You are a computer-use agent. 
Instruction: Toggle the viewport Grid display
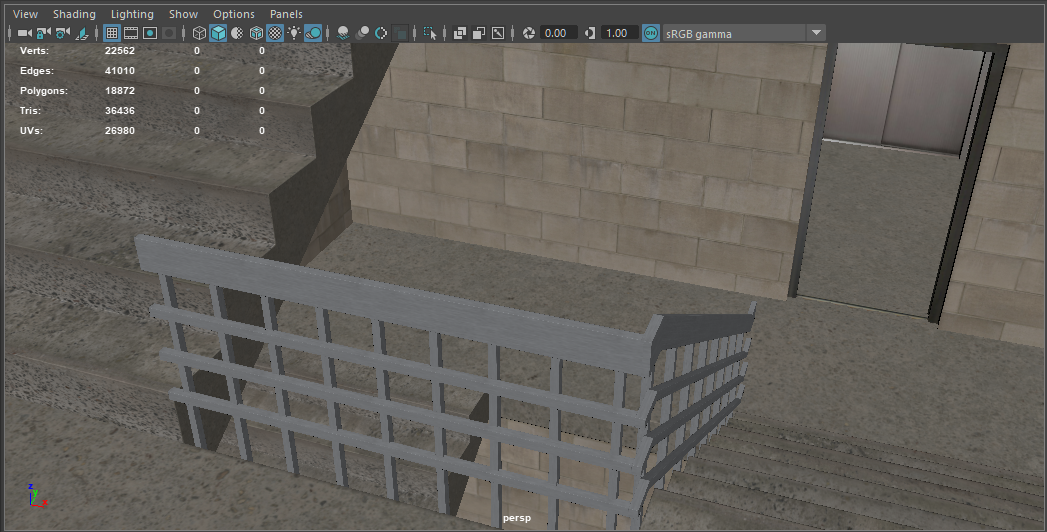tap(112, 33)
